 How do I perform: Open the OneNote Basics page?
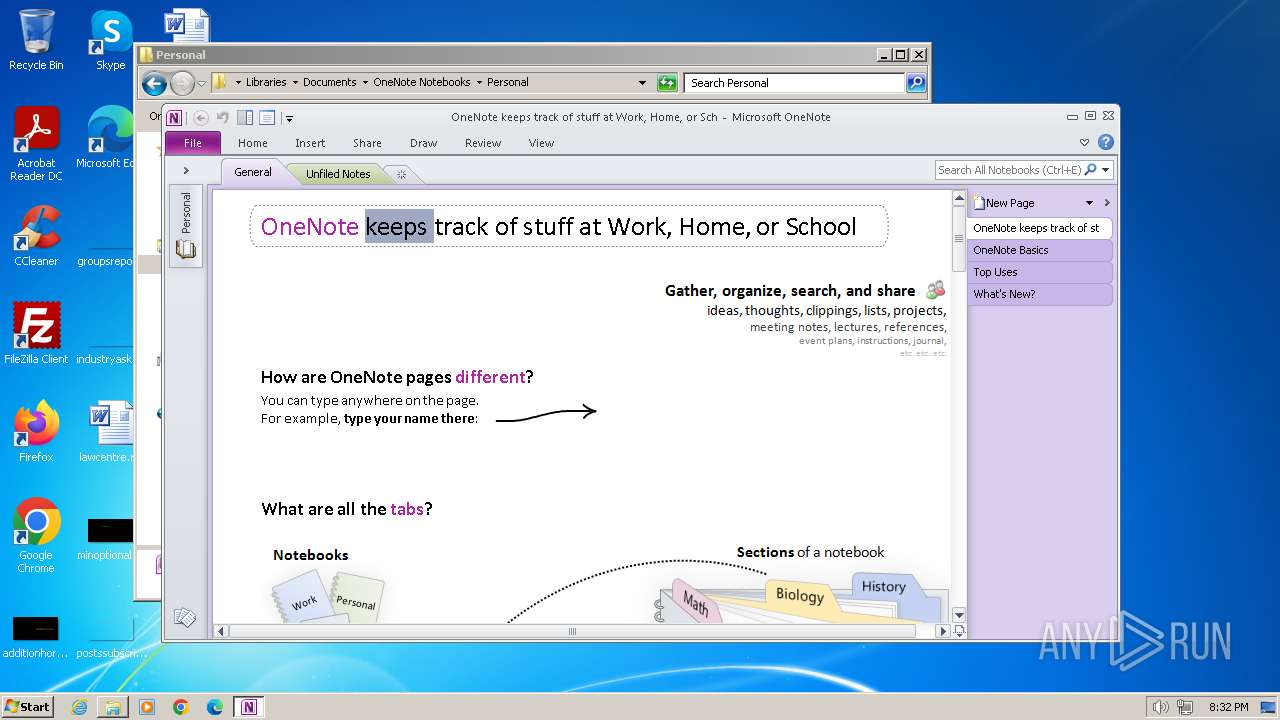1040,250
